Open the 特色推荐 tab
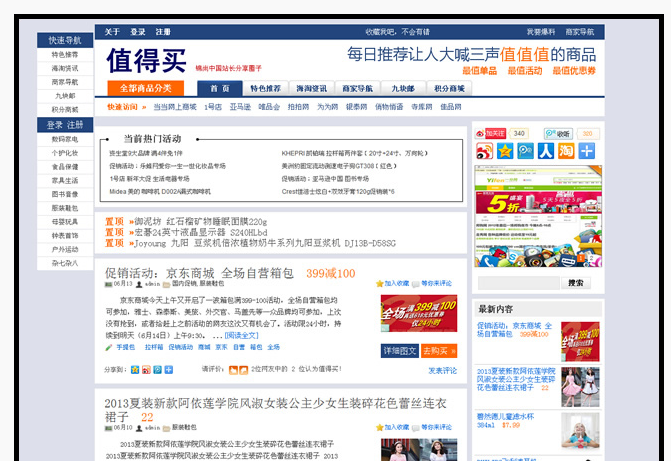This screenshot has width=671, height=461. pyautogui.click(x=265, y=89)
